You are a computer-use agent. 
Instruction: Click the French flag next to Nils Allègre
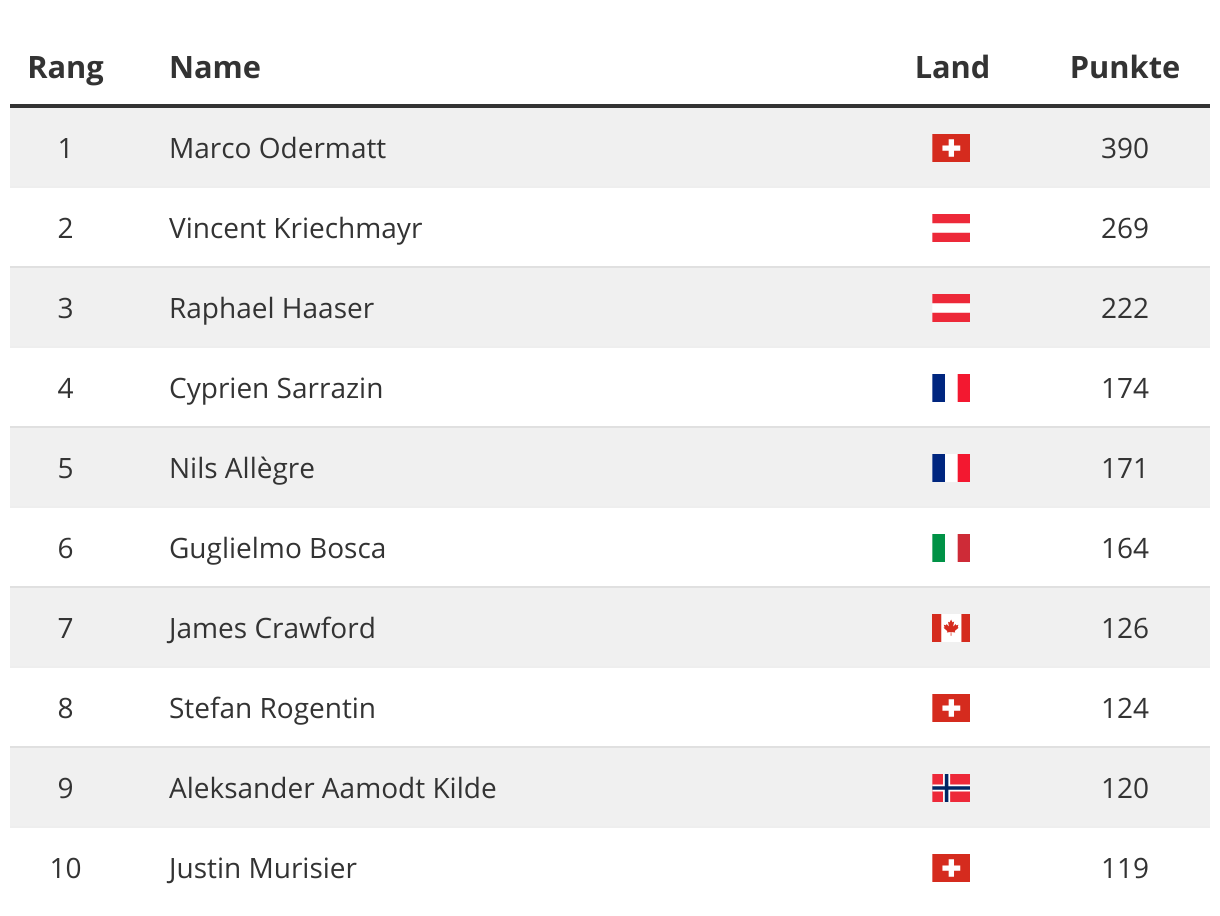951,468
